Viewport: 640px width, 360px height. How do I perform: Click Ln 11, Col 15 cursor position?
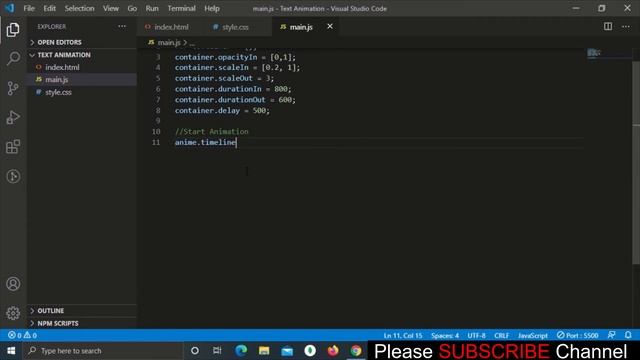(403, 335)
